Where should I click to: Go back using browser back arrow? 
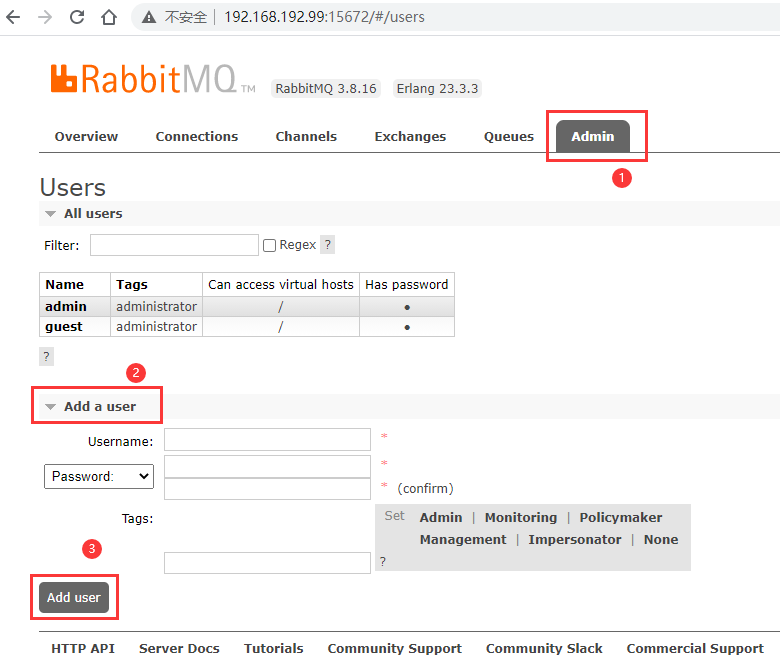tap(13, 17)
